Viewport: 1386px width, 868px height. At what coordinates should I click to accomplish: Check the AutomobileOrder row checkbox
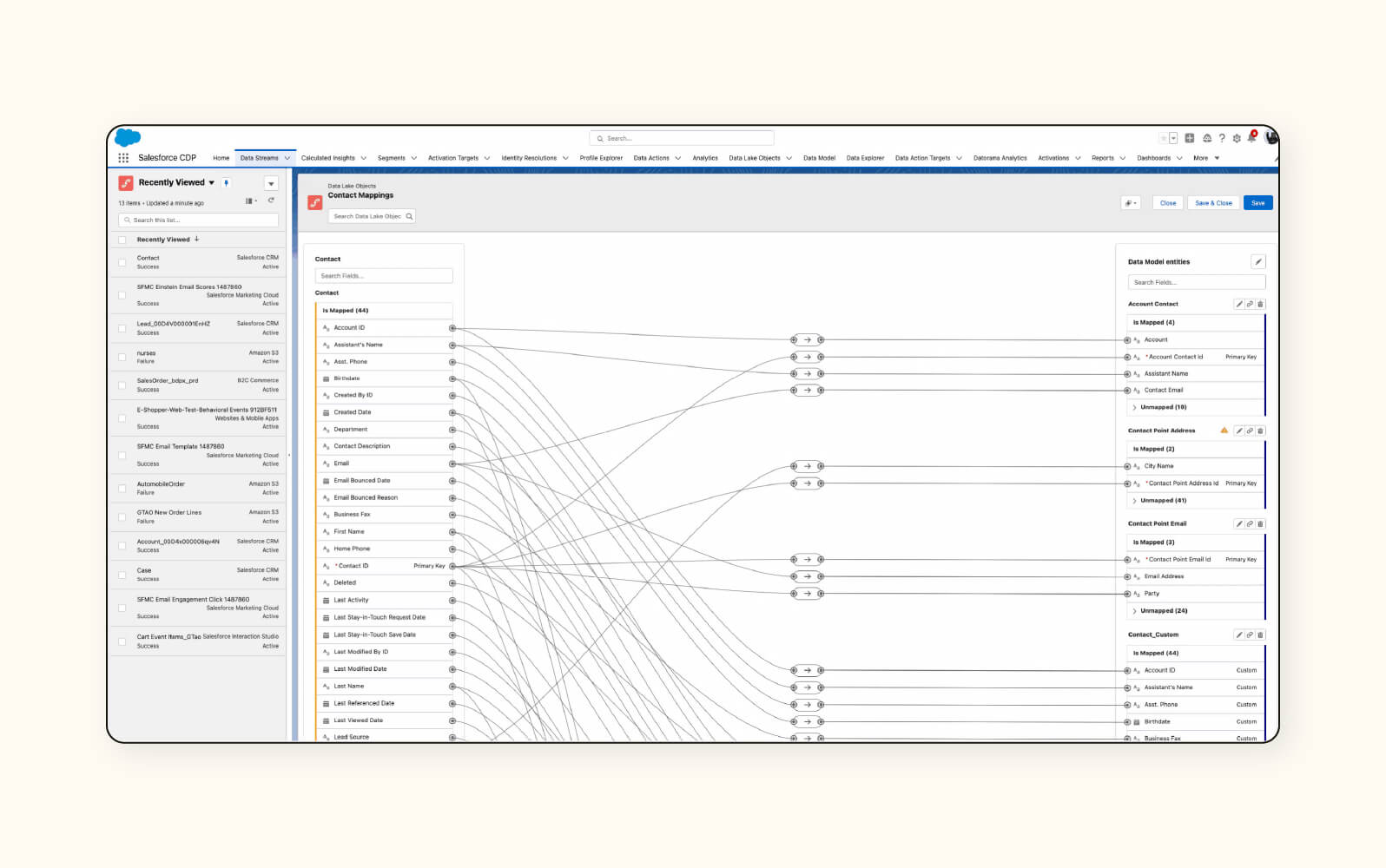[x=122, y=488]
